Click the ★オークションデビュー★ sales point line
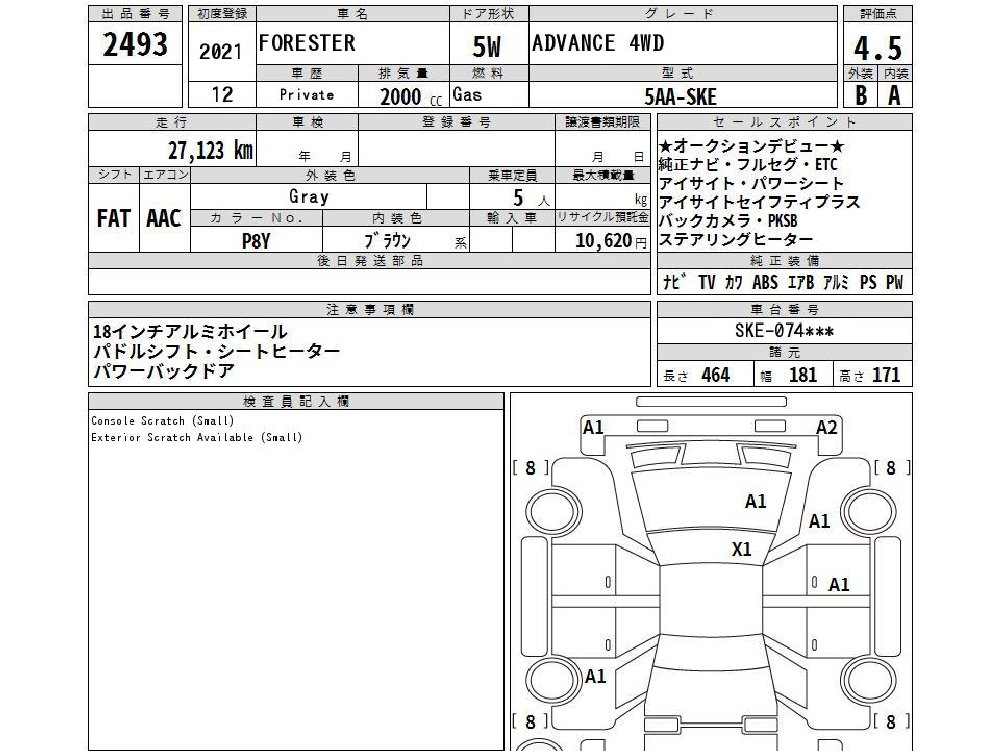The height and width of the screenshot is (751, 1001). tap(752, 146)
